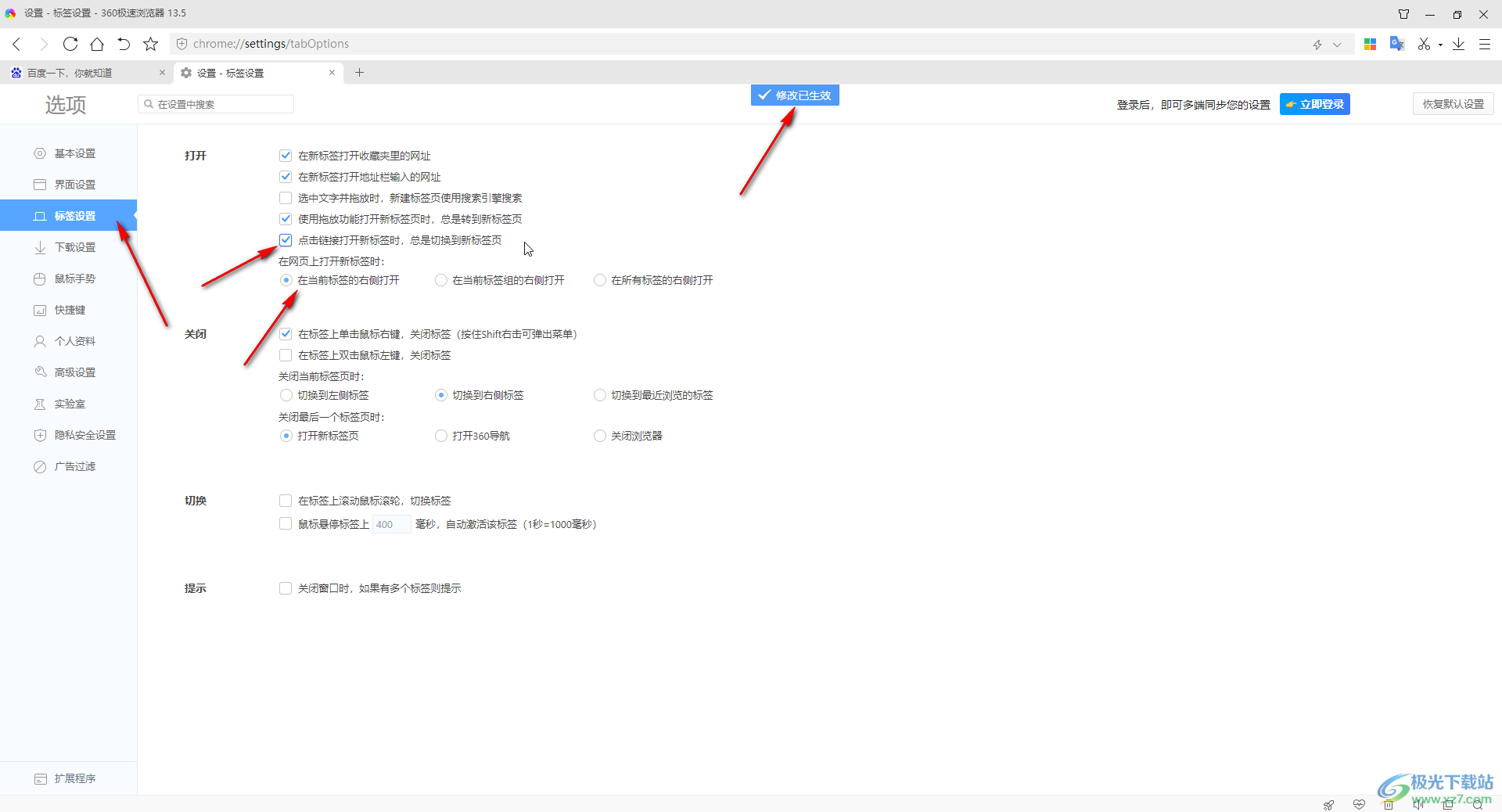The width and height of the screenshot is (1502, 812).
Task: Enable 选中文字并拖放时 search checkbox
Action: (x=286, y=198)
